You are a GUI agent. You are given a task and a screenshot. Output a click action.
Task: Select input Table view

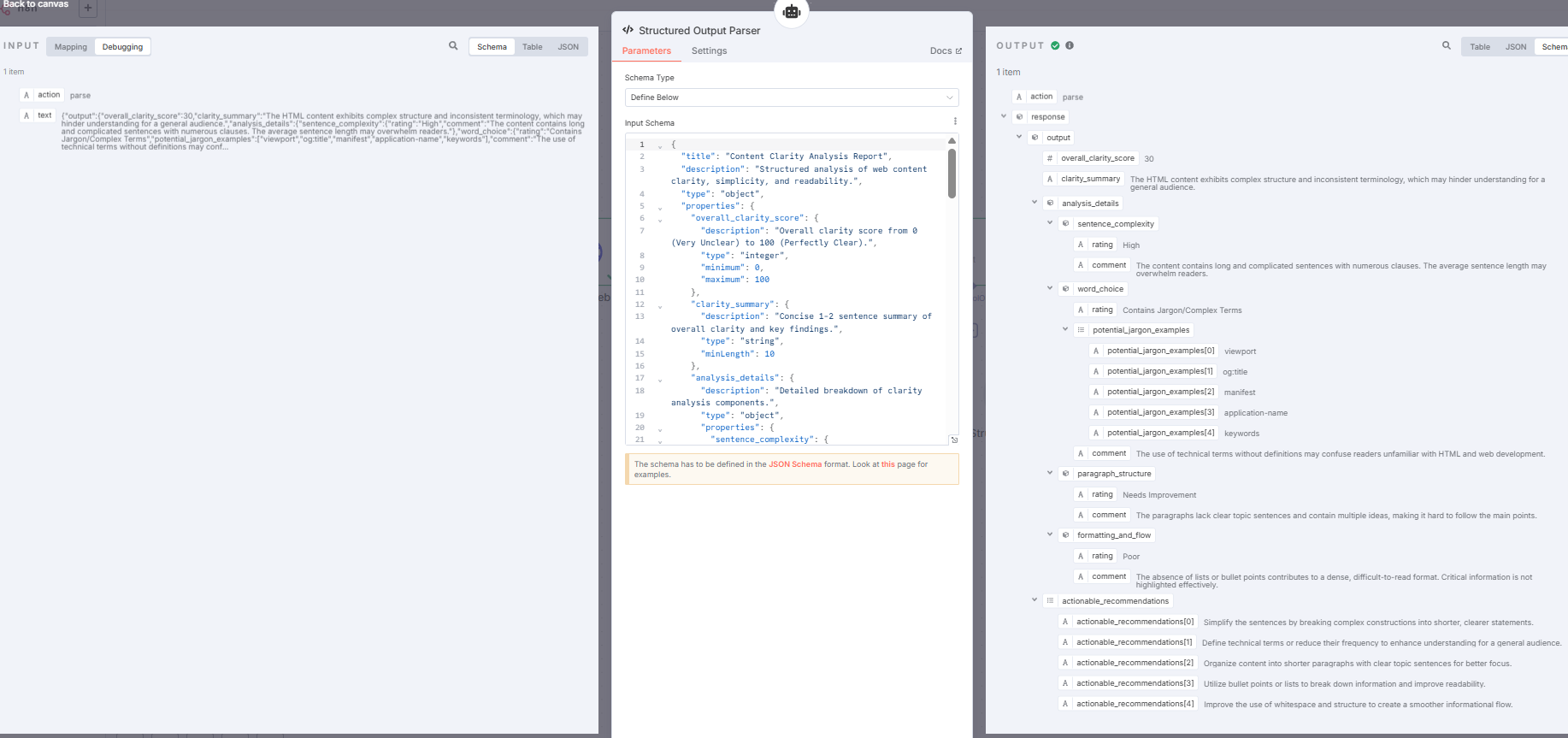point(532,47)
